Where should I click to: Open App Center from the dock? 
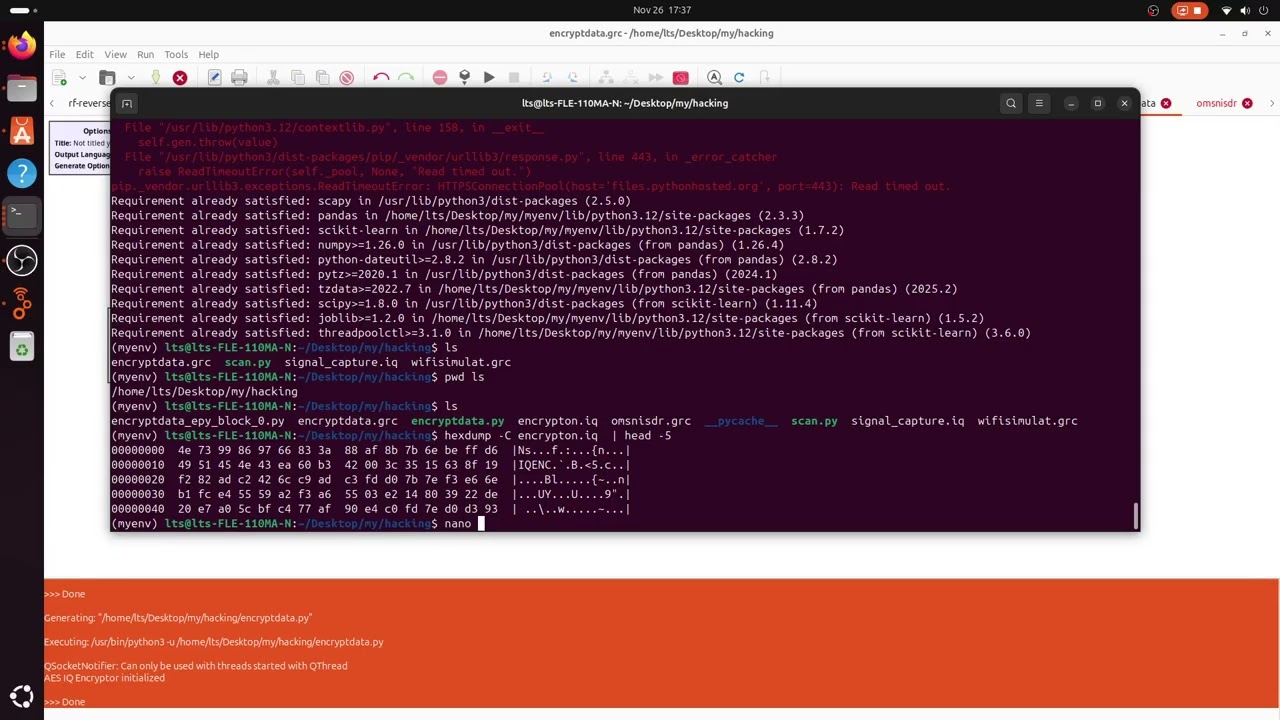tap(21, 131)
